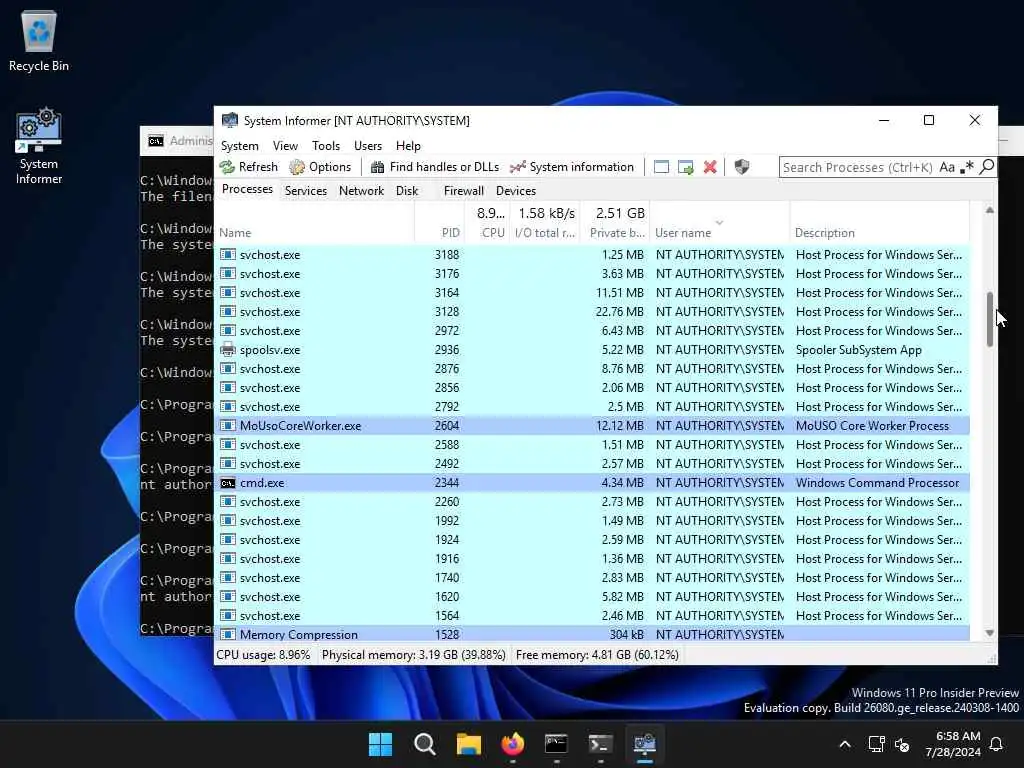1024x768 pixels.
Task: Open Find handles or DLLs
Action: pyautogui.click(x=435, y=167)
